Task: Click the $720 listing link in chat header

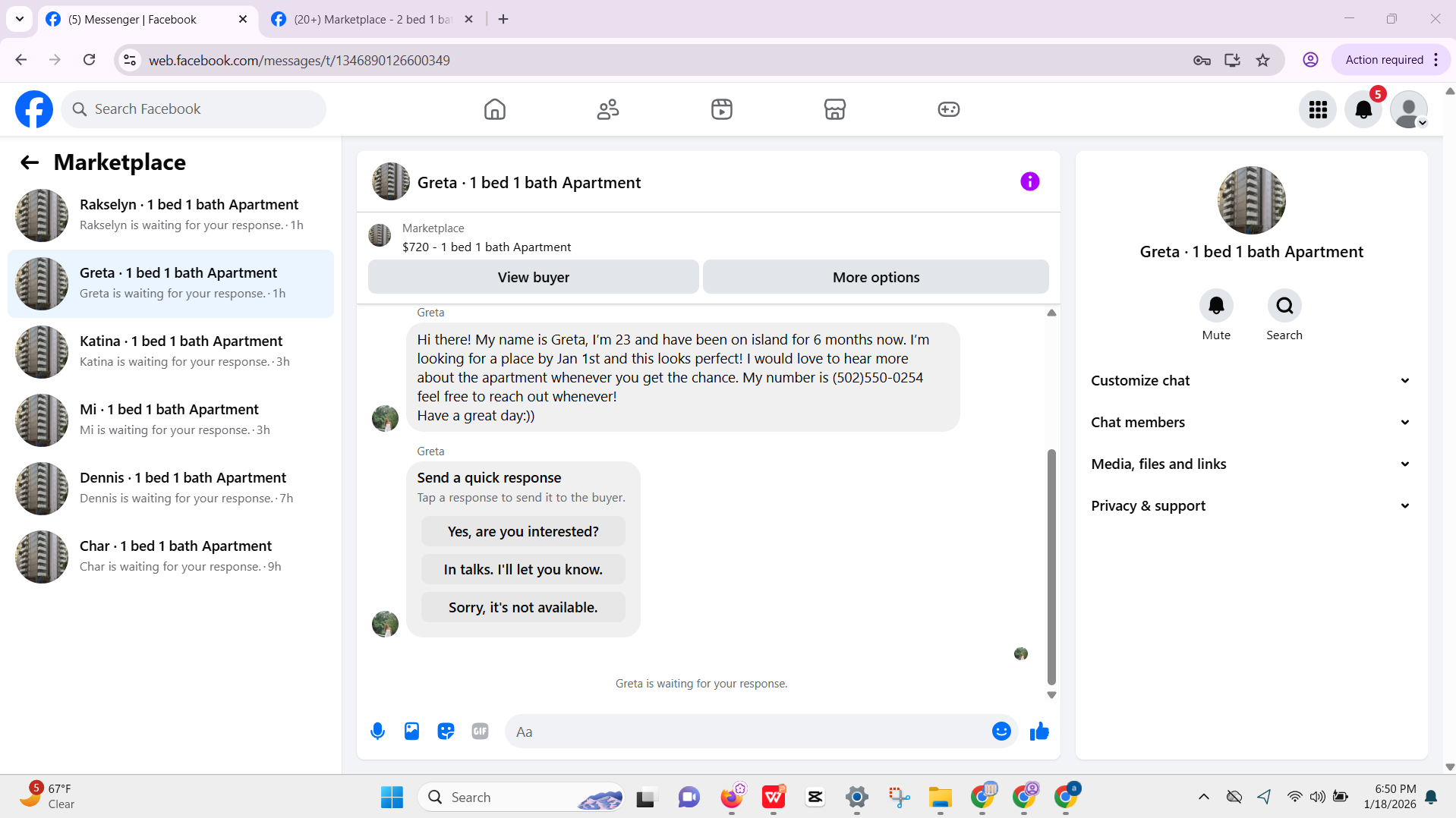Action: [487, 247]
